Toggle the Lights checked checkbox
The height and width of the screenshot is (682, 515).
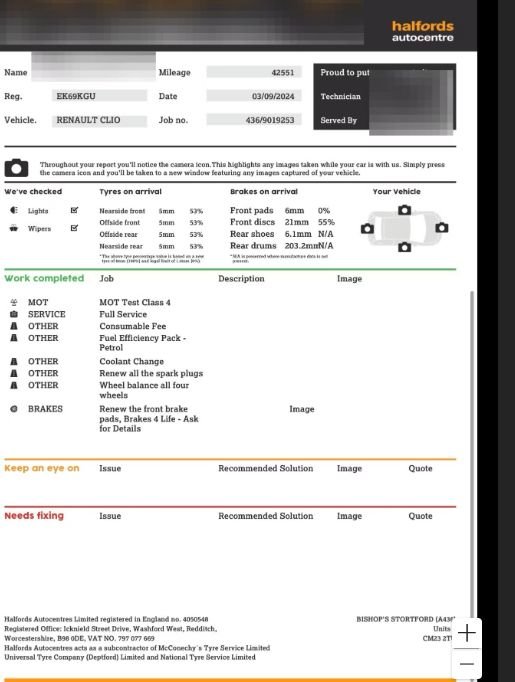74,210
